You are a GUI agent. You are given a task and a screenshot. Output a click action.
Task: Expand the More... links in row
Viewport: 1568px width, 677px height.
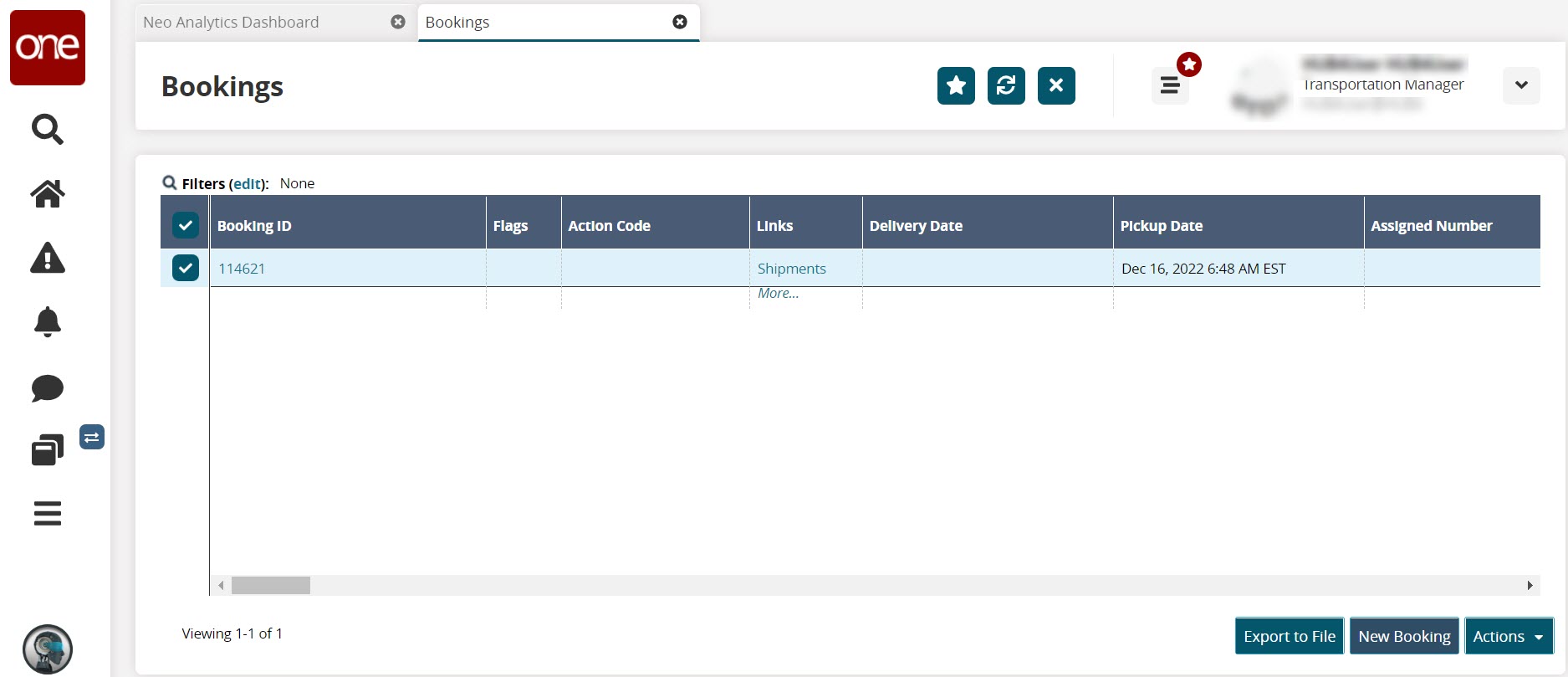click(x=778, y=294)
